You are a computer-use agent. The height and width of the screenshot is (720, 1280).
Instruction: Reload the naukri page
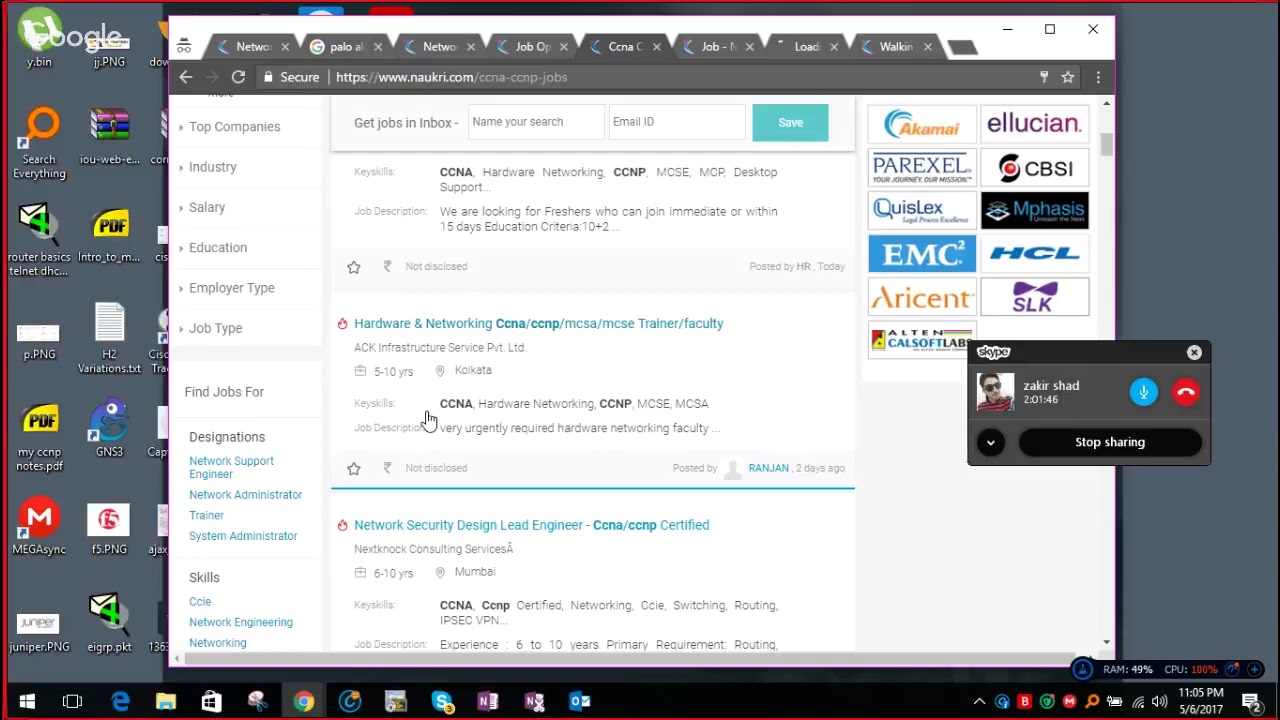click(x=238, y=77)
